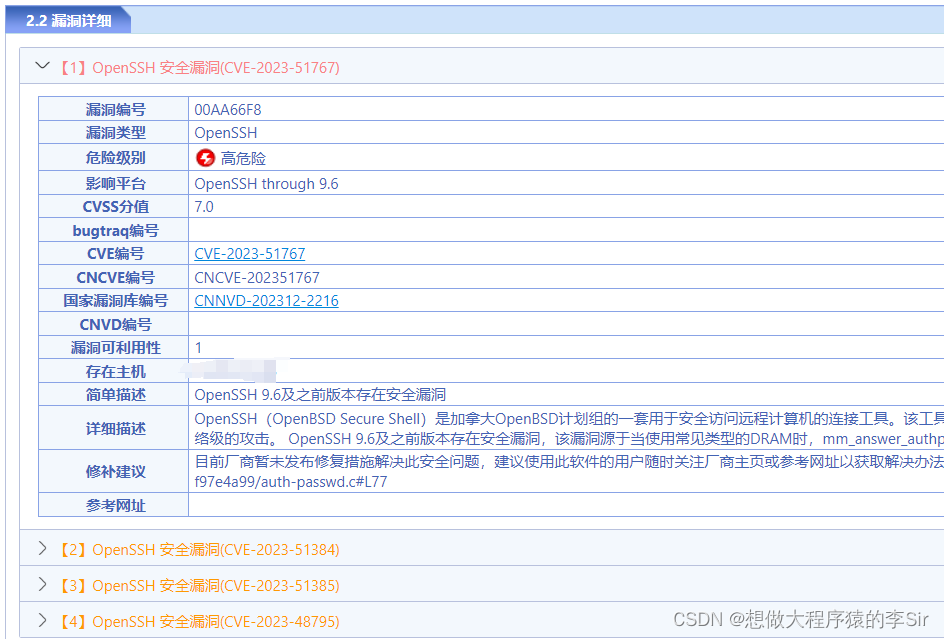944x639 pixels.
Task: Click the 高危险 risk level text
Action: (x=243, y=158)
